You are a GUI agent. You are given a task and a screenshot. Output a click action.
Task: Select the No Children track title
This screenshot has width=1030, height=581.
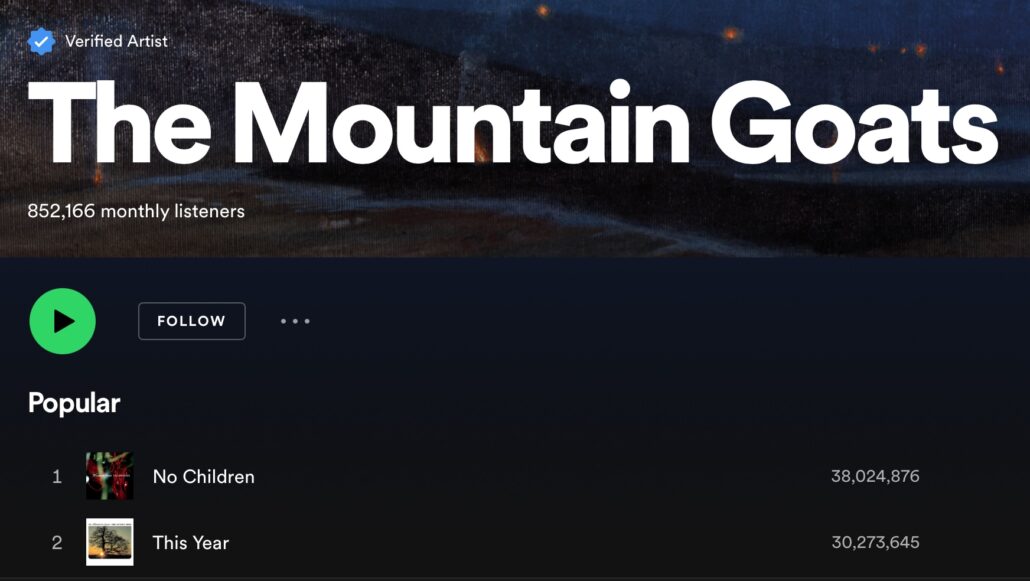(204, 476)
